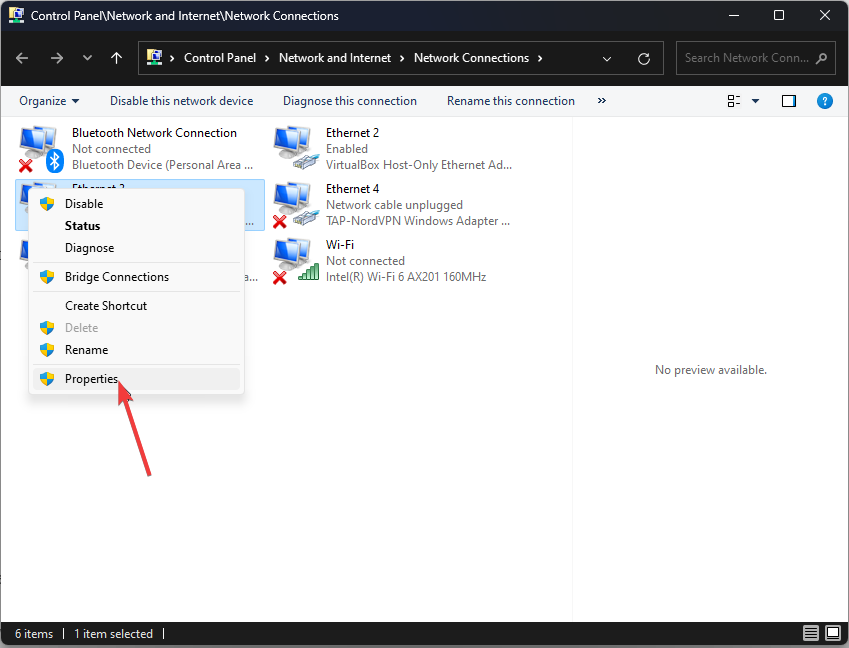Select the Bluetooth Network Connection adapter icon
849x648 pixels.
41,149
